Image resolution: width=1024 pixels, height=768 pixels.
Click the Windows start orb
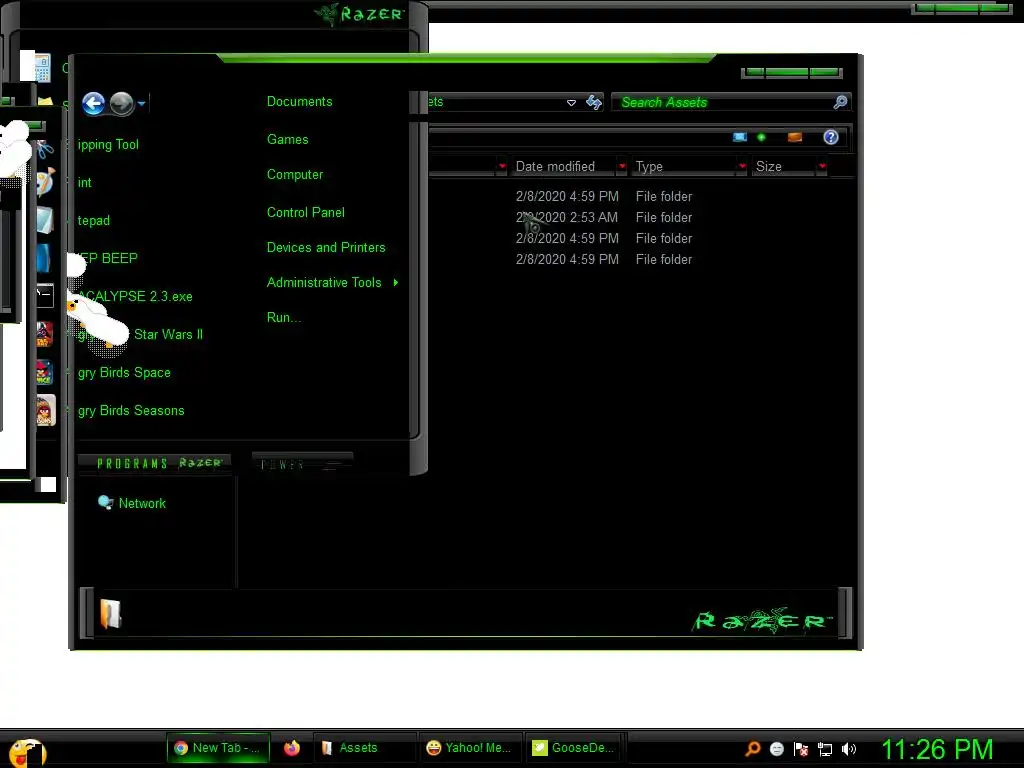point(27,751)
